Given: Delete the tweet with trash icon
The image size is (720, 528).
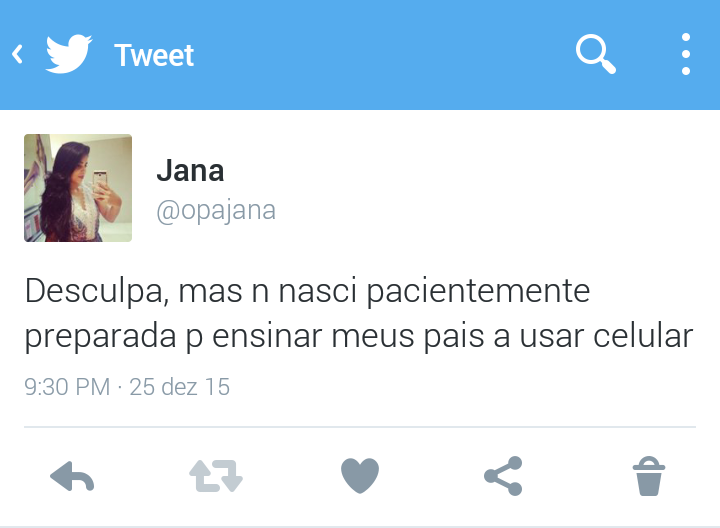Looking at the screenshot, I should [648, 476].
